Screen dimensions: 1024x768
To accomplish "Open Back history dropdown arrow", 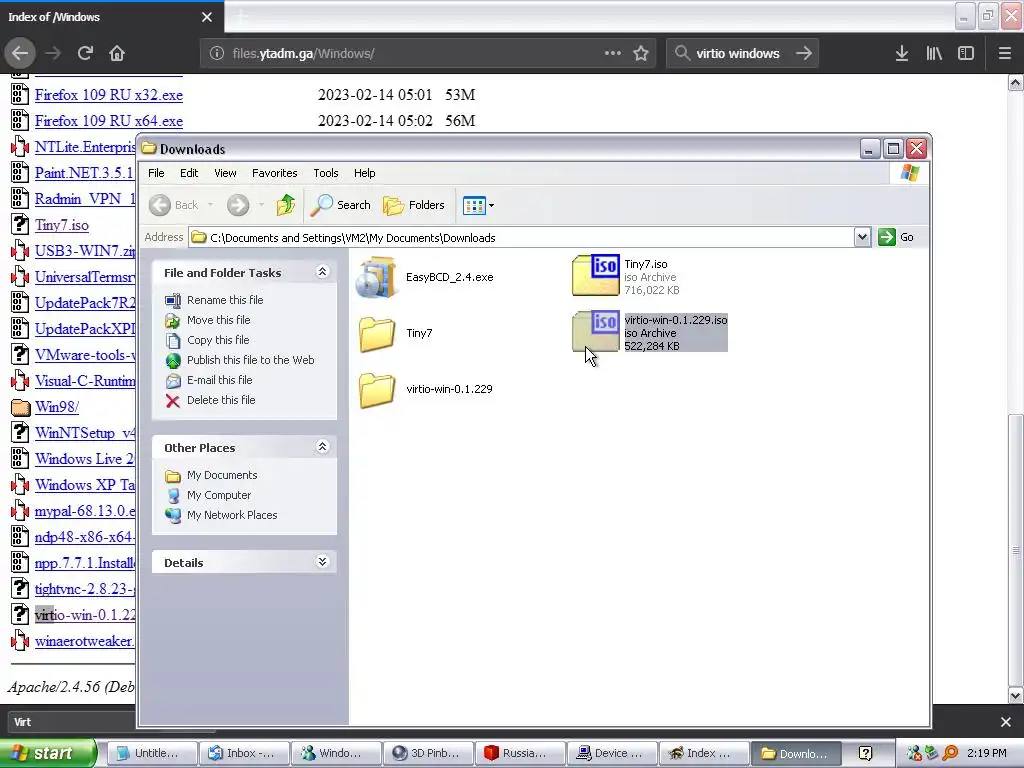I will tap(210, 205).
